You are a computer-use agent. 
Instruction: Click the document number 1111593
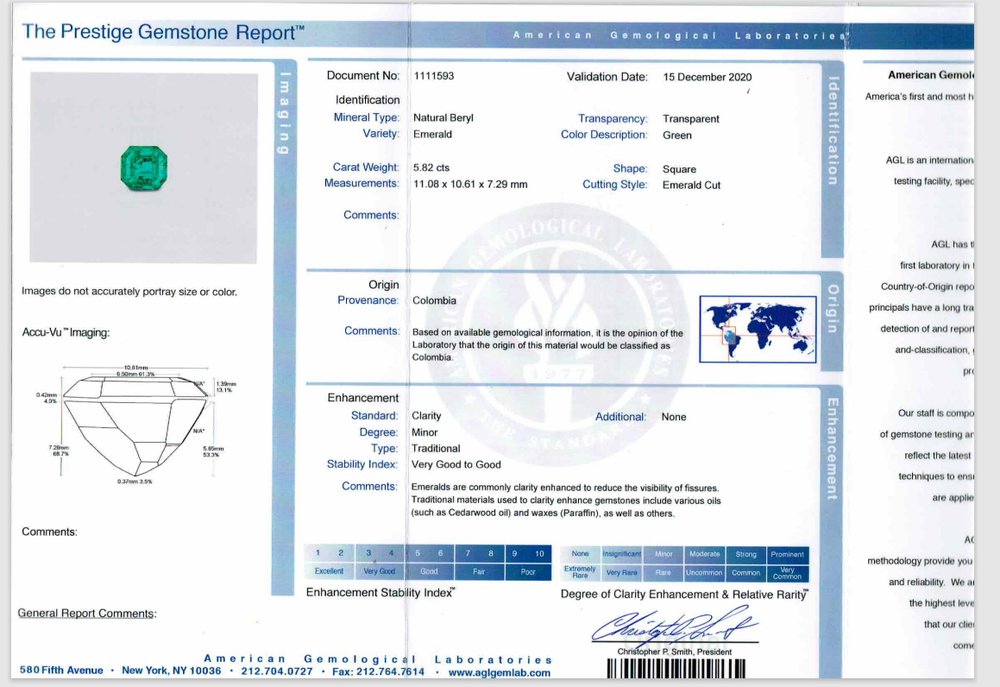point(434,76)
